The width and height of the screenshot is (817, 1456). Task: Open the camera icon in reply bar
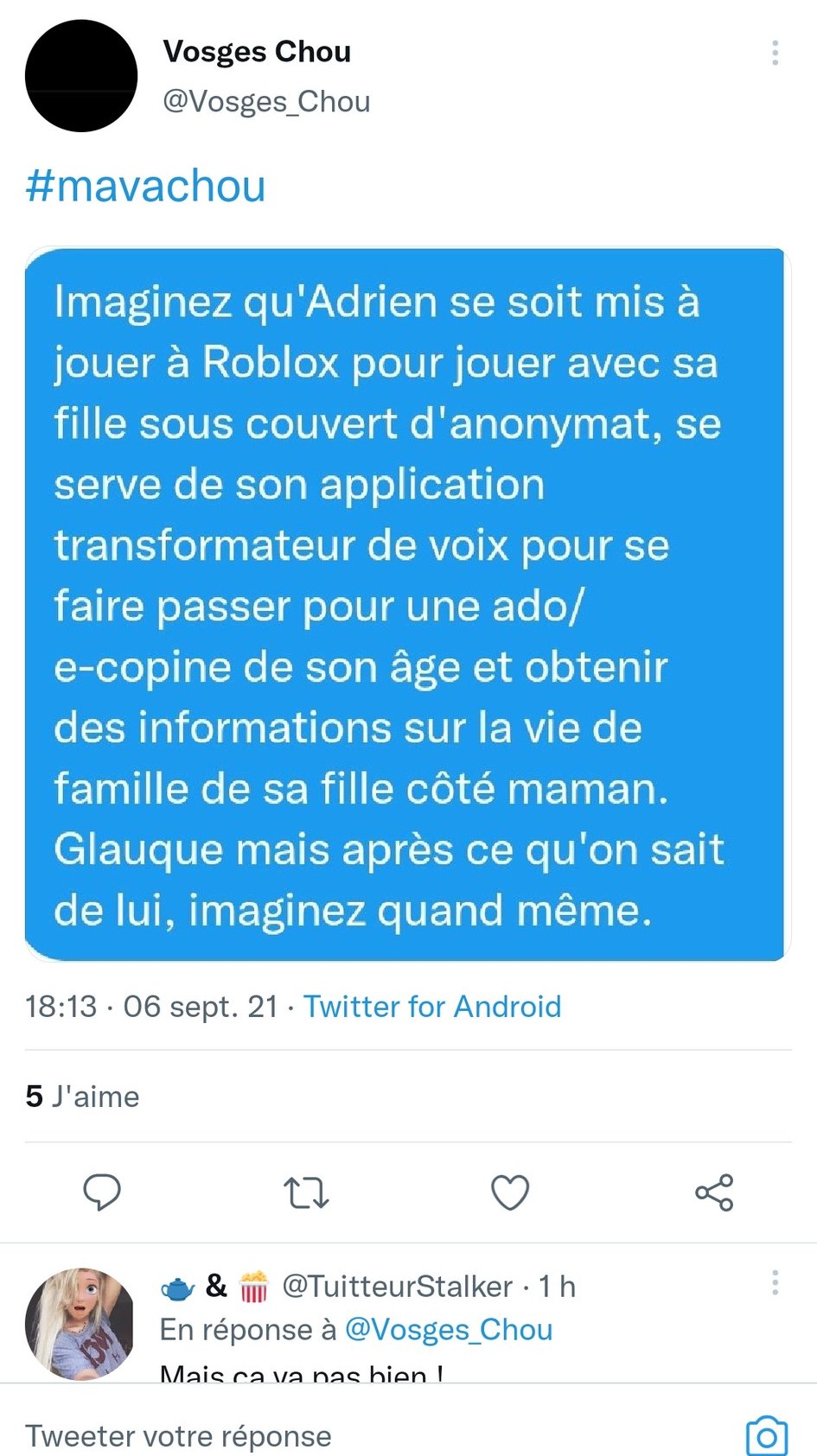pyautogui.click(x=767, y=1435)
